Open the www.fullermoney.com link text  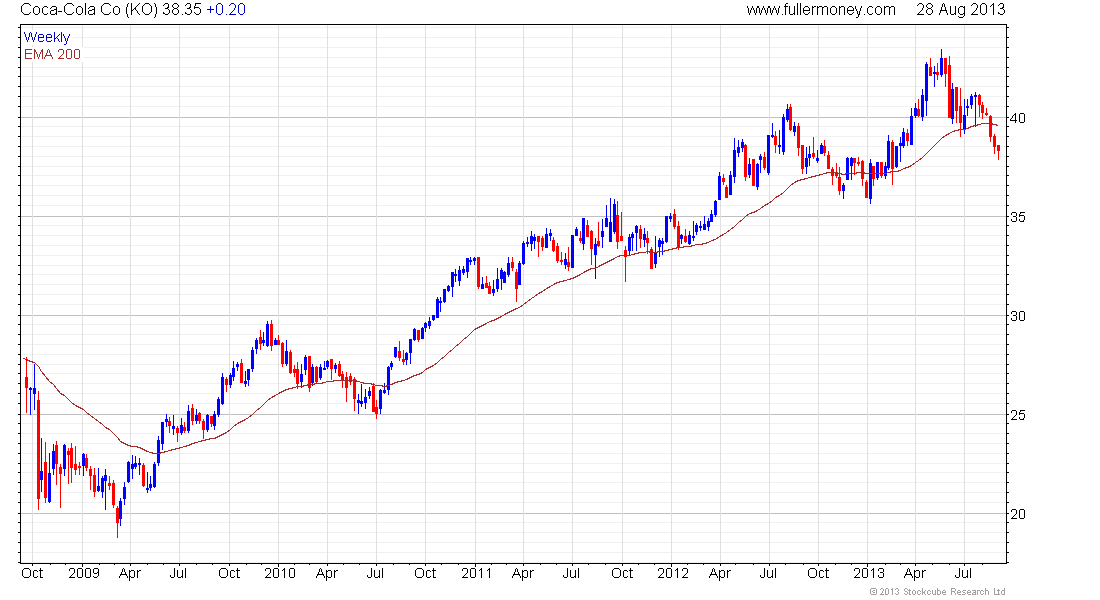click(x=821, y=10)
